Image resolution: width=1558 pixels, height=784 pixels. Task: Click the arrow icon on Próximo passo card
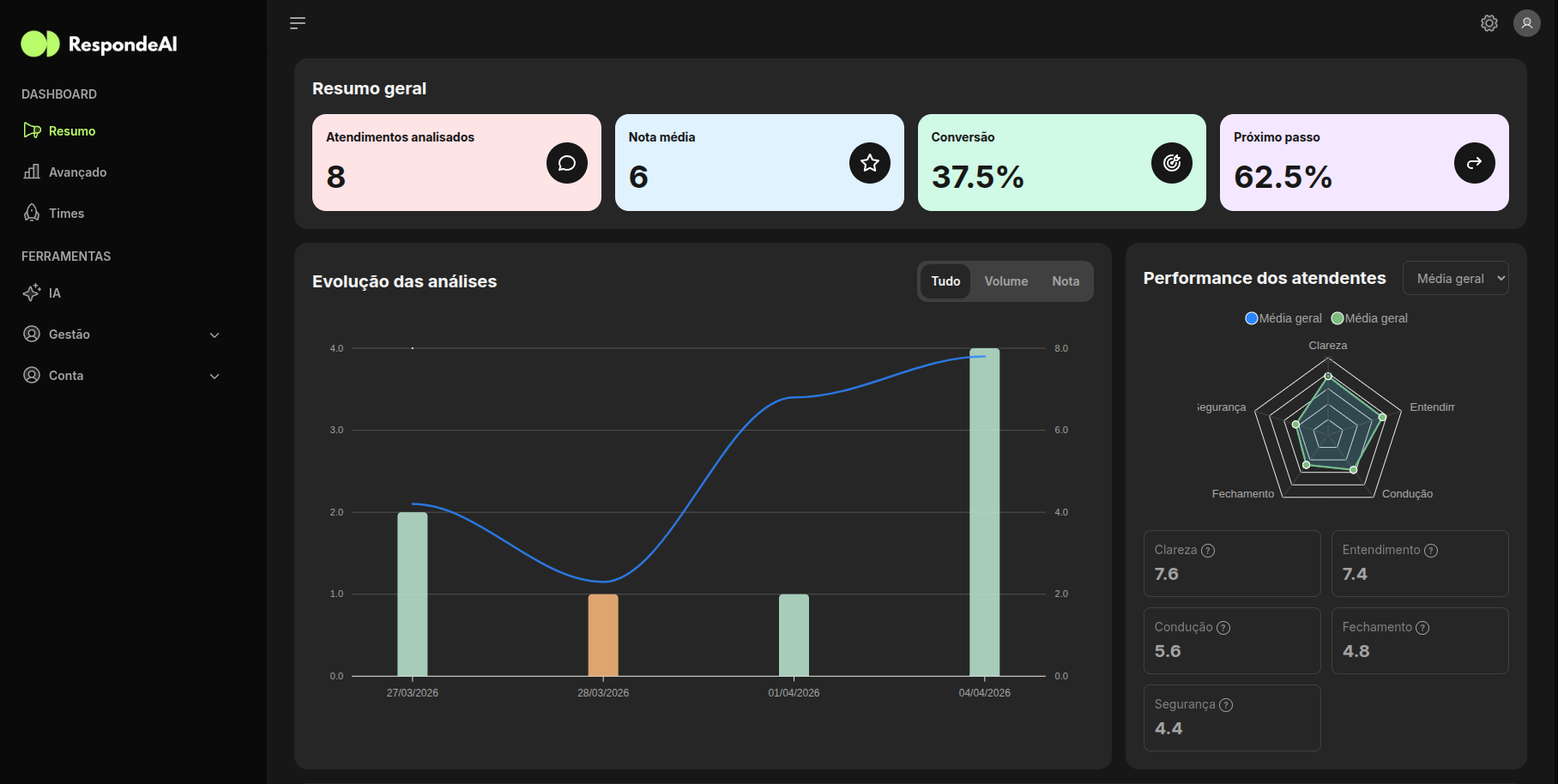1475,162
